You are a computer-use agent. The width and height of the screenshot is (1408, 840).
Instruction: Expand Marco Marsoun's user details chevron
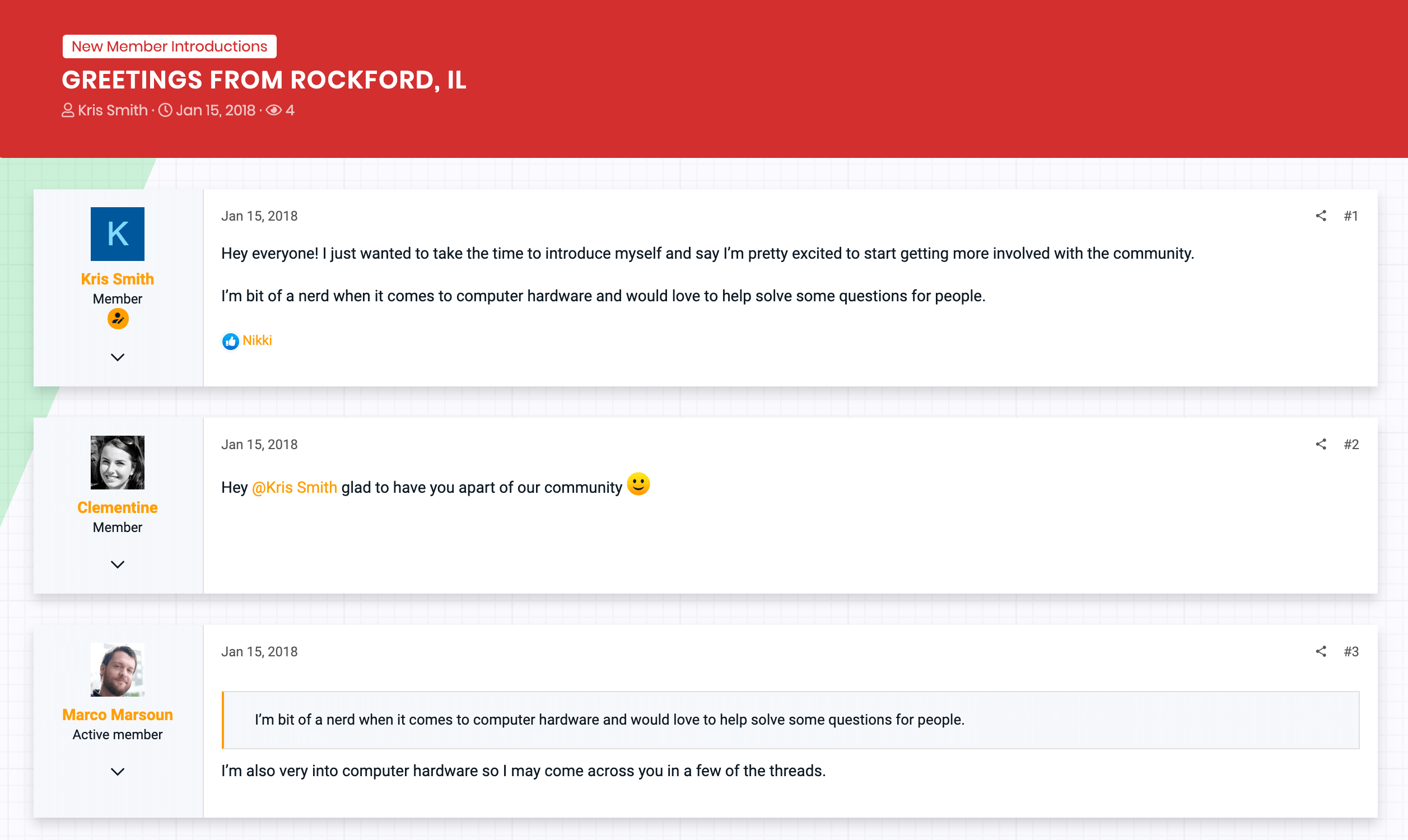(x=118, y=772)
